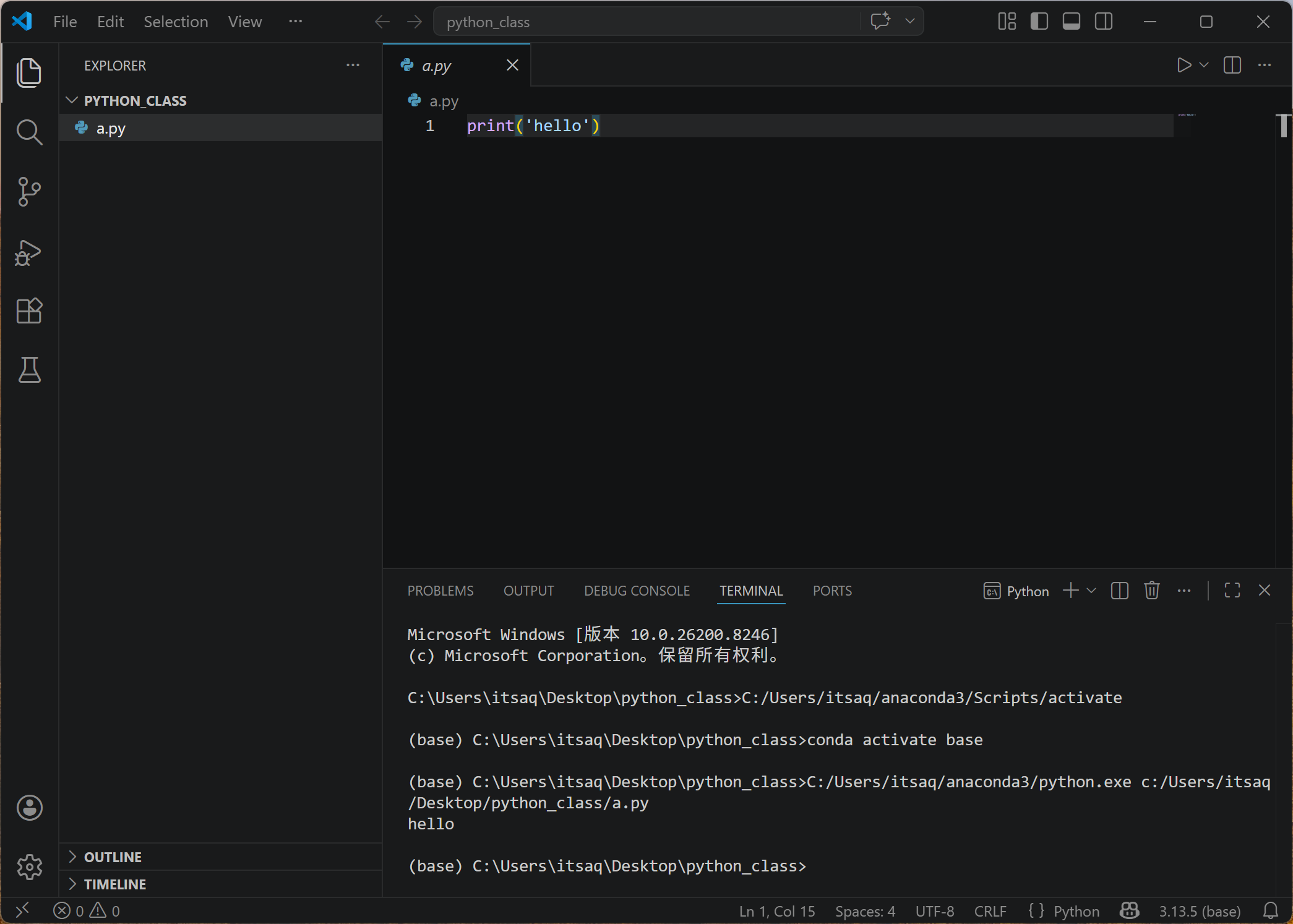The image size is (1293, 924).
Task: Open the Extensions view
Action: pyautogui.click(x=29, y=310)
